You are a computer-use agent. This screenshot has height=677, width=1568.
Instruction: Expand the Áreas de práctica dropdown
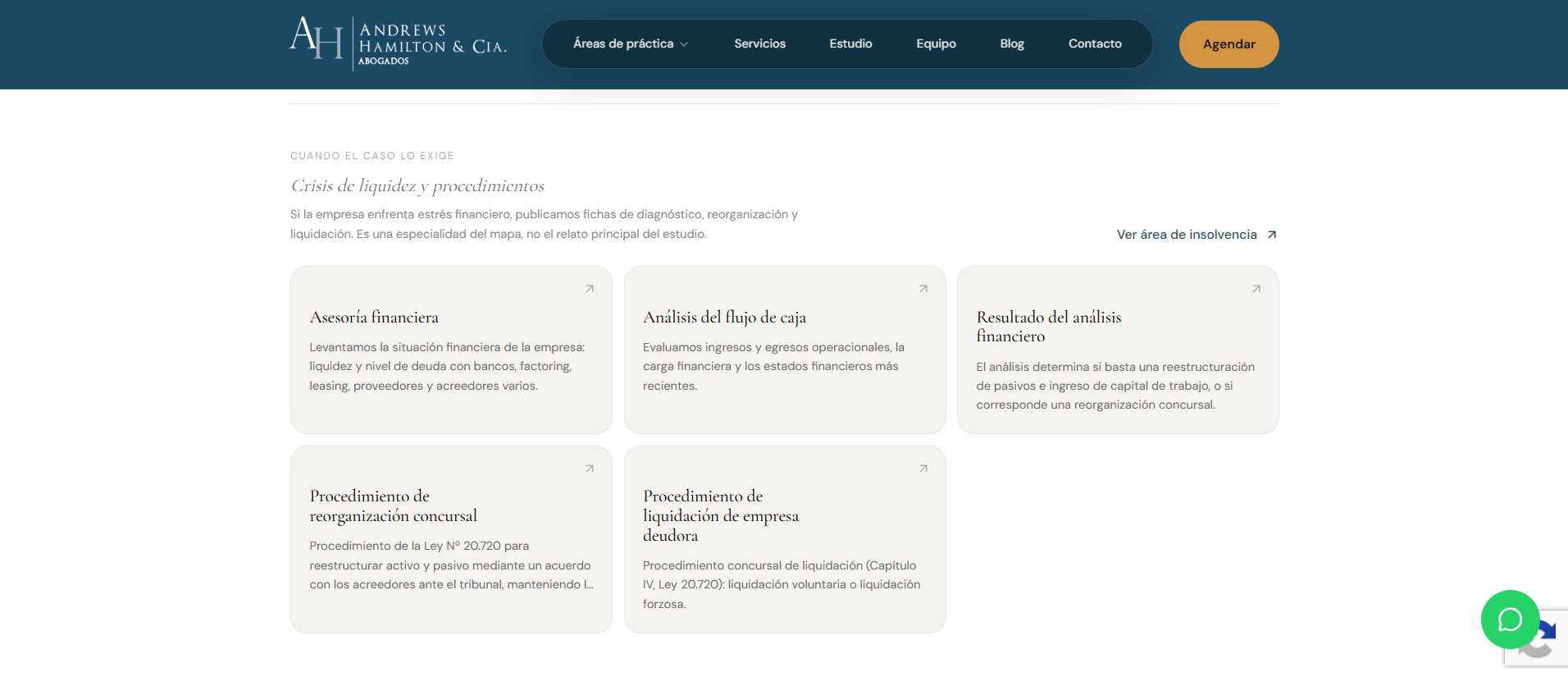[x=630, y=43]
